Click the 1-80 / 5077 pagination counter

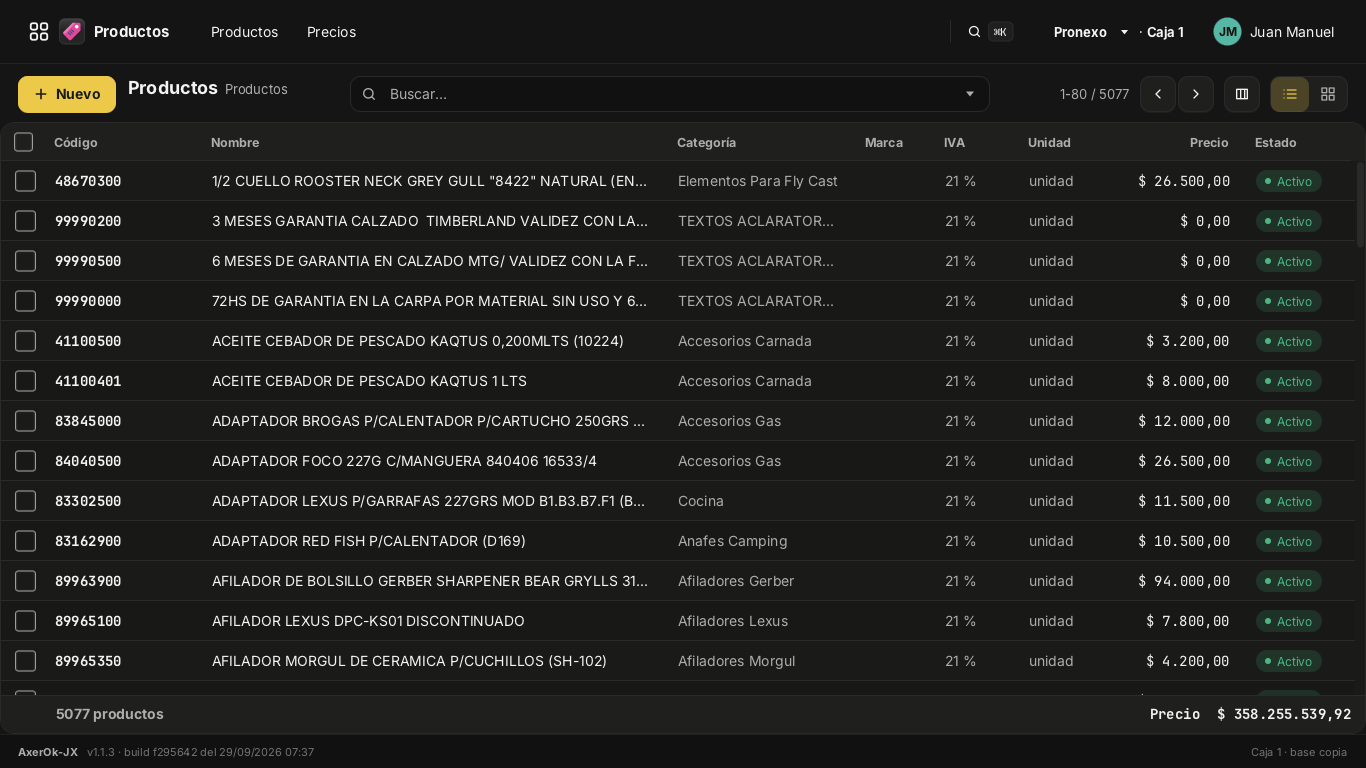pyautogui.click(x=1094, y=94)
